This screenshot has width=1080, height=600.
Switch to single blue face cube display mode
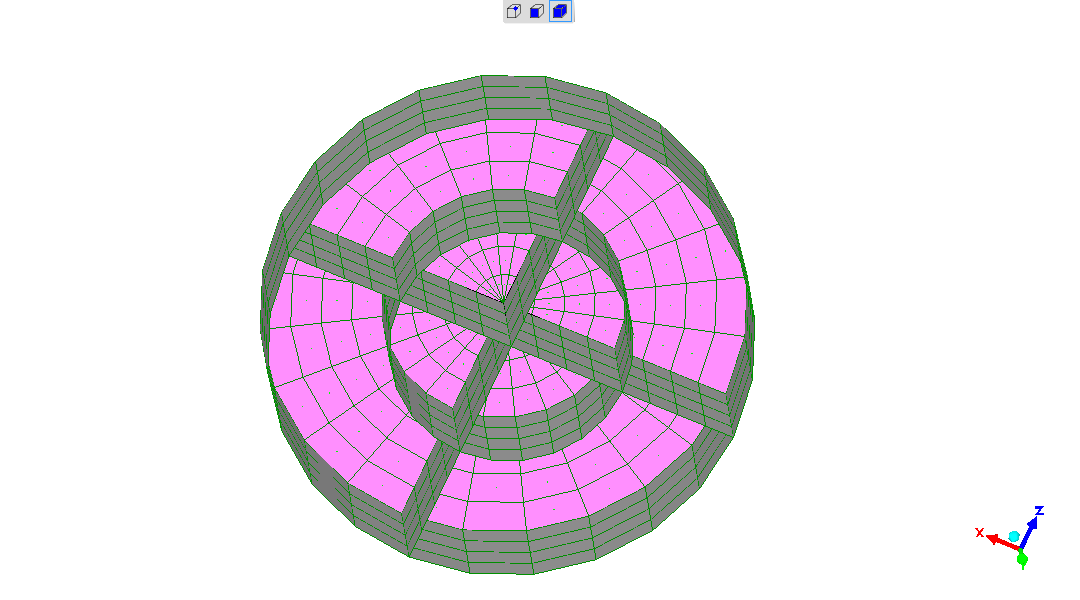pyautogui.click(x=537, y=12)
